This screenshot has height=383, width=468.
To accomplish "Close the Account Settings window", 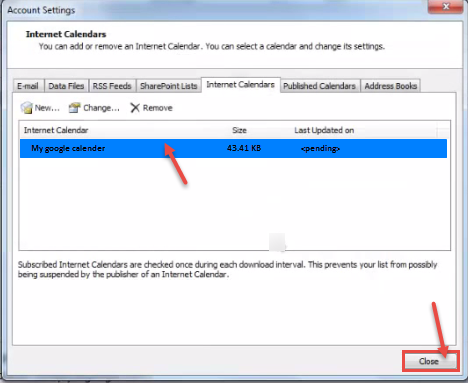I will coord(446,6).
